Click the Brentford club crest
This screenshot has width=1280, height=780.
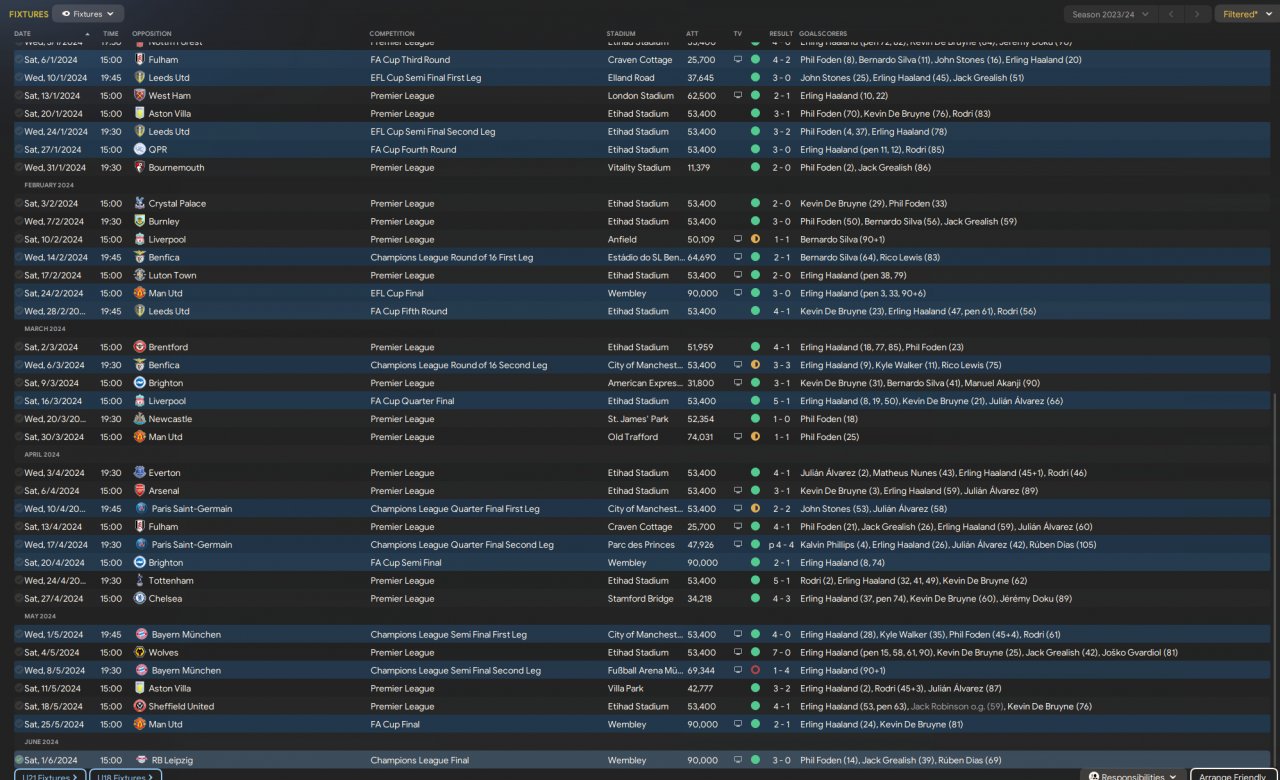[x=139, y=347]
